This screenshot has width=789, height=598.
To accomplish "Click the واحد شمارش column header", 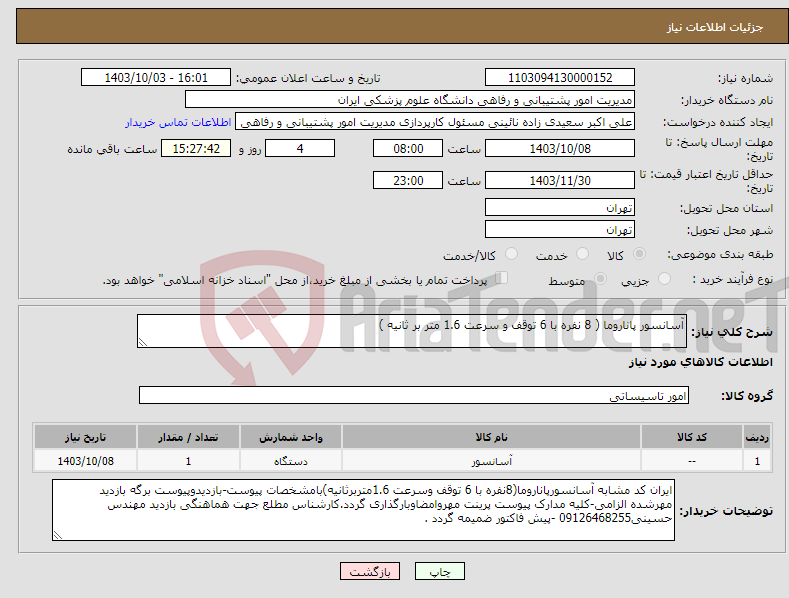I will (x=291, y=437).
